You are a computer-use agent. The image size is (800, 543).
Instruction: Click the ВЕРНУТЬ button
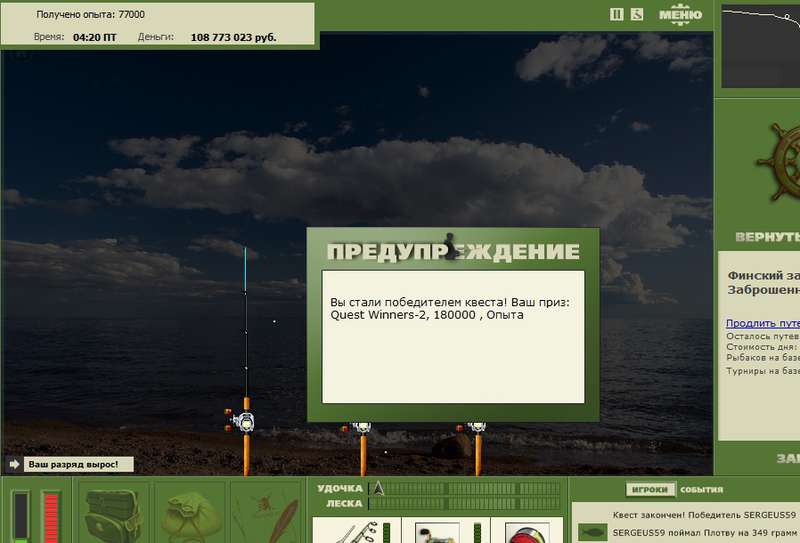pos(767,237)
